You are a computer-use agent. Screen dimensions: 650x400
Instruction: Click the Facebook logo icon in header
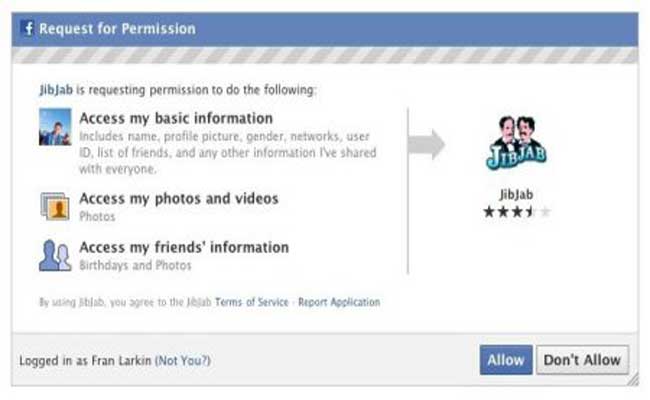(x=27, y=29)
